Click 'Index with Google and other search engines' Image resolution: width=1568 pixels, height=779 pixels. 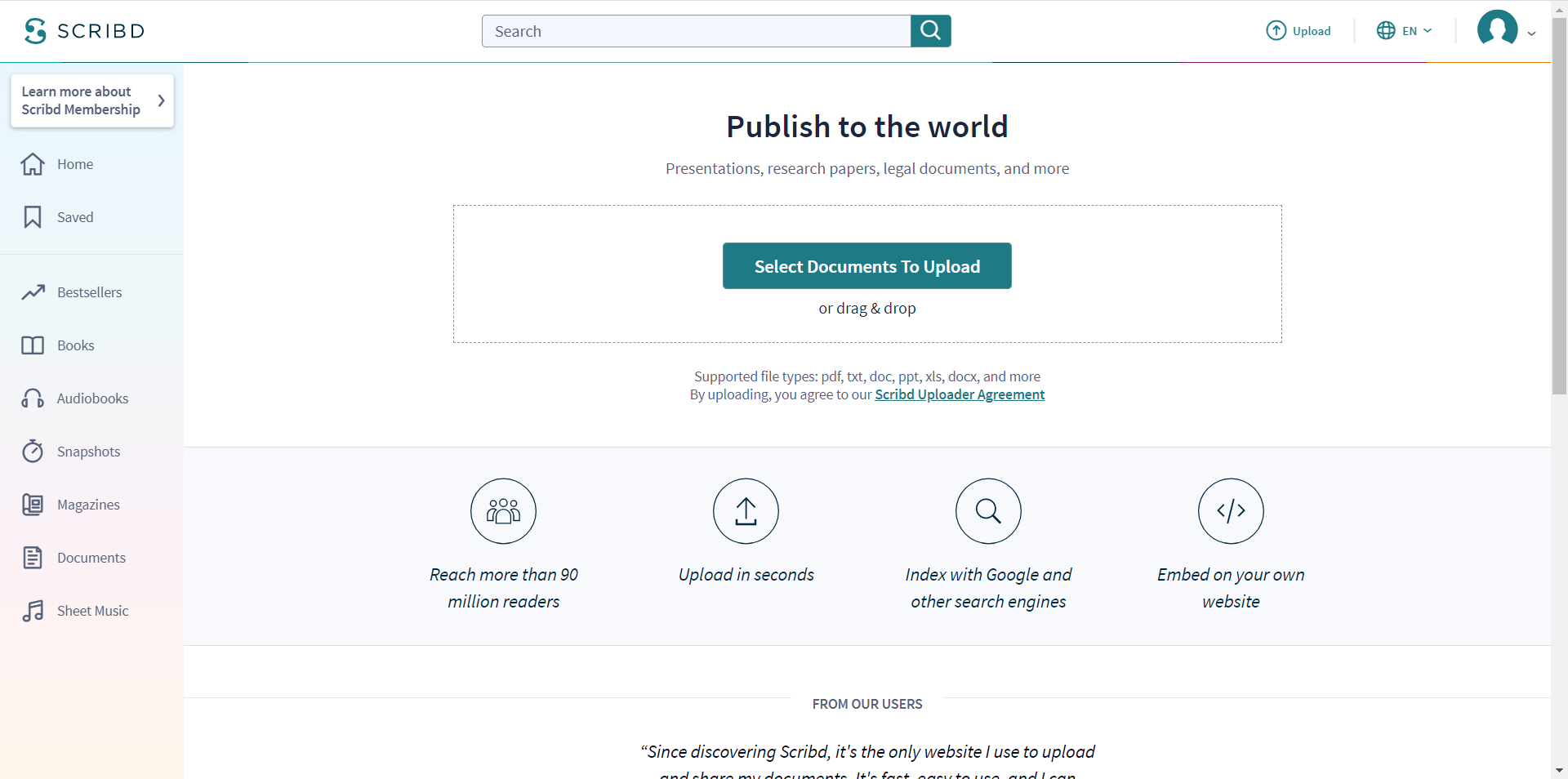pyautogui.click(x=988, y=588)
